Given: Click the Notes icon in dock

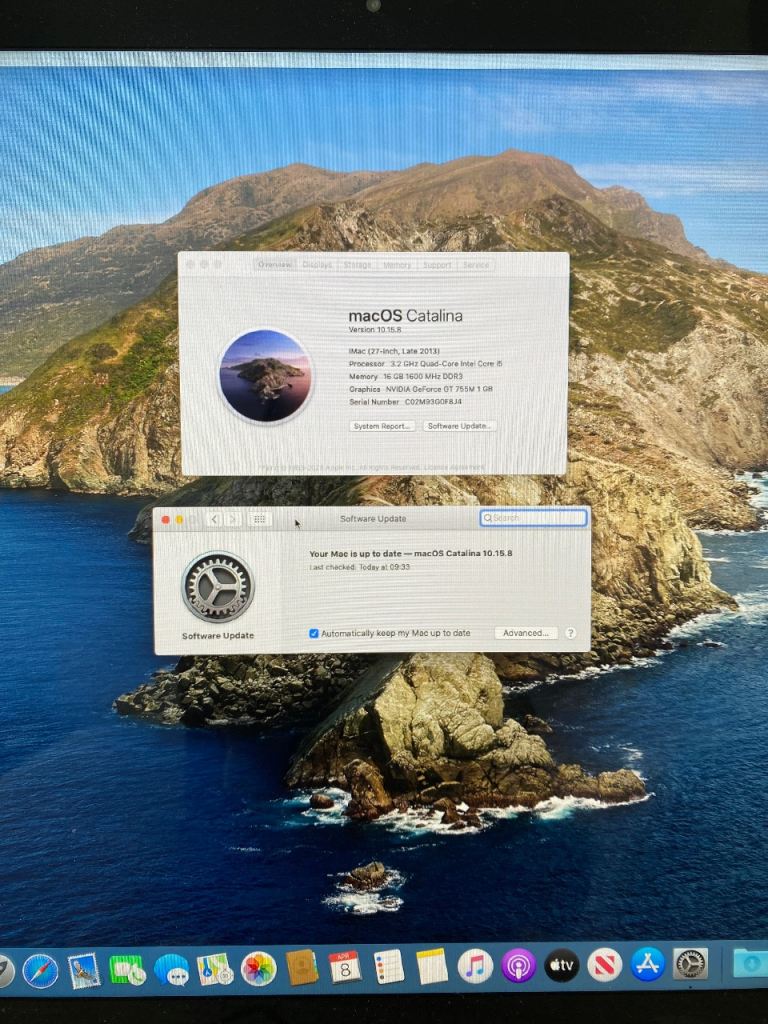Looking at the screenshot, I should (x=432, y=966).
